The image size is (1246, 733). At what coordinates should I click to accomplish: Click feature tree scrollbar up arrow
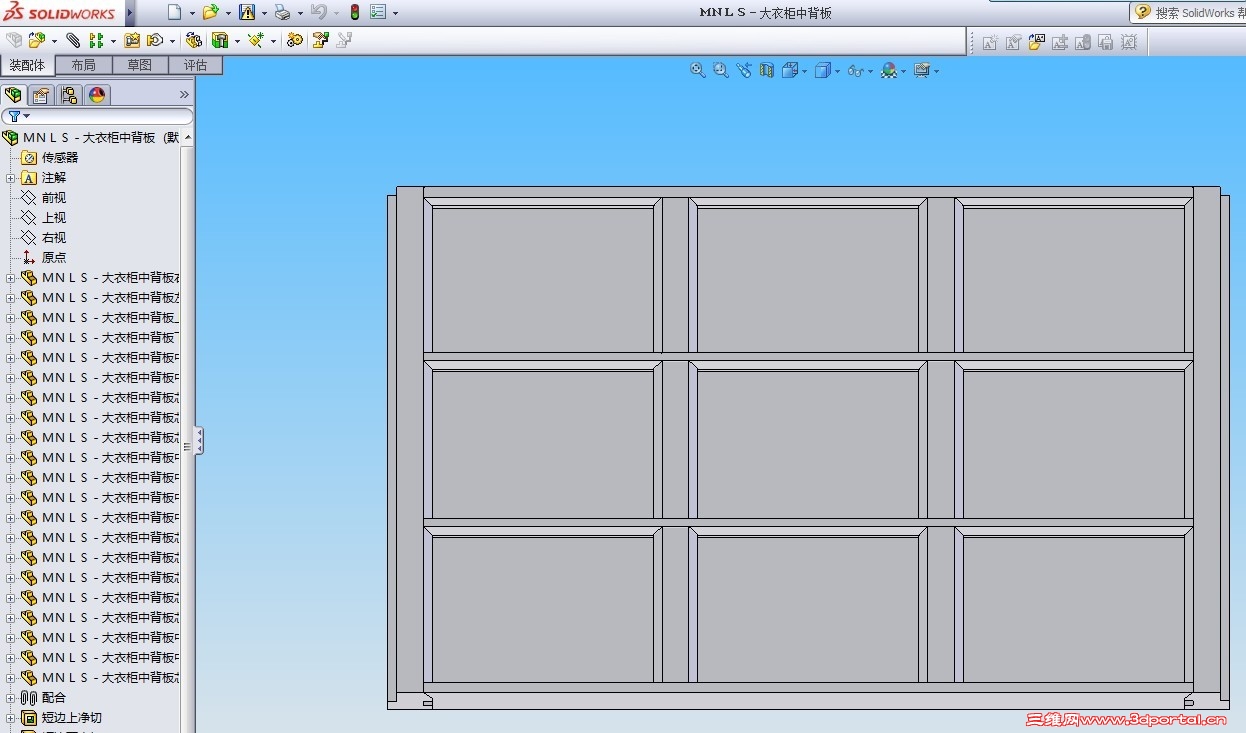coord(188,137)
